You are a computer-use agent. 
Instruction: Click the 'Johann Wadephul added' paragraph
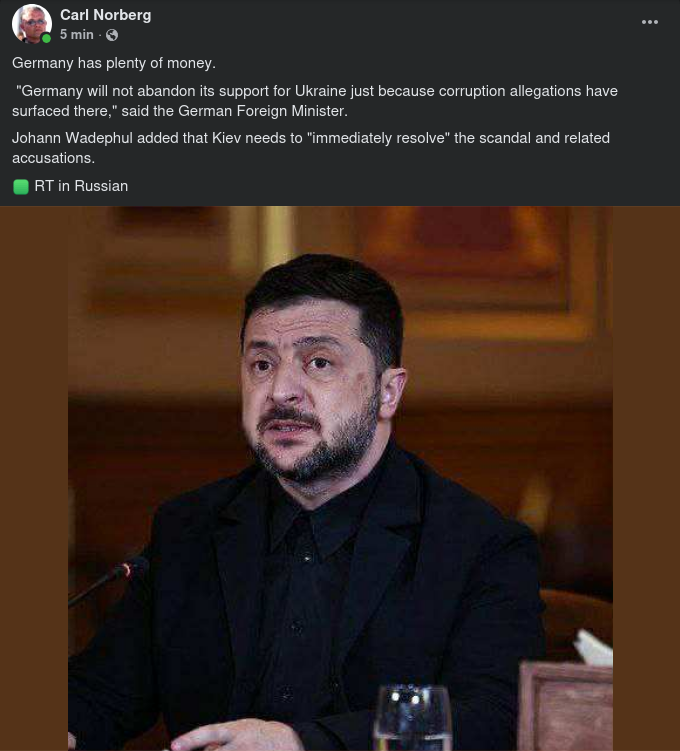pos(311,148)
